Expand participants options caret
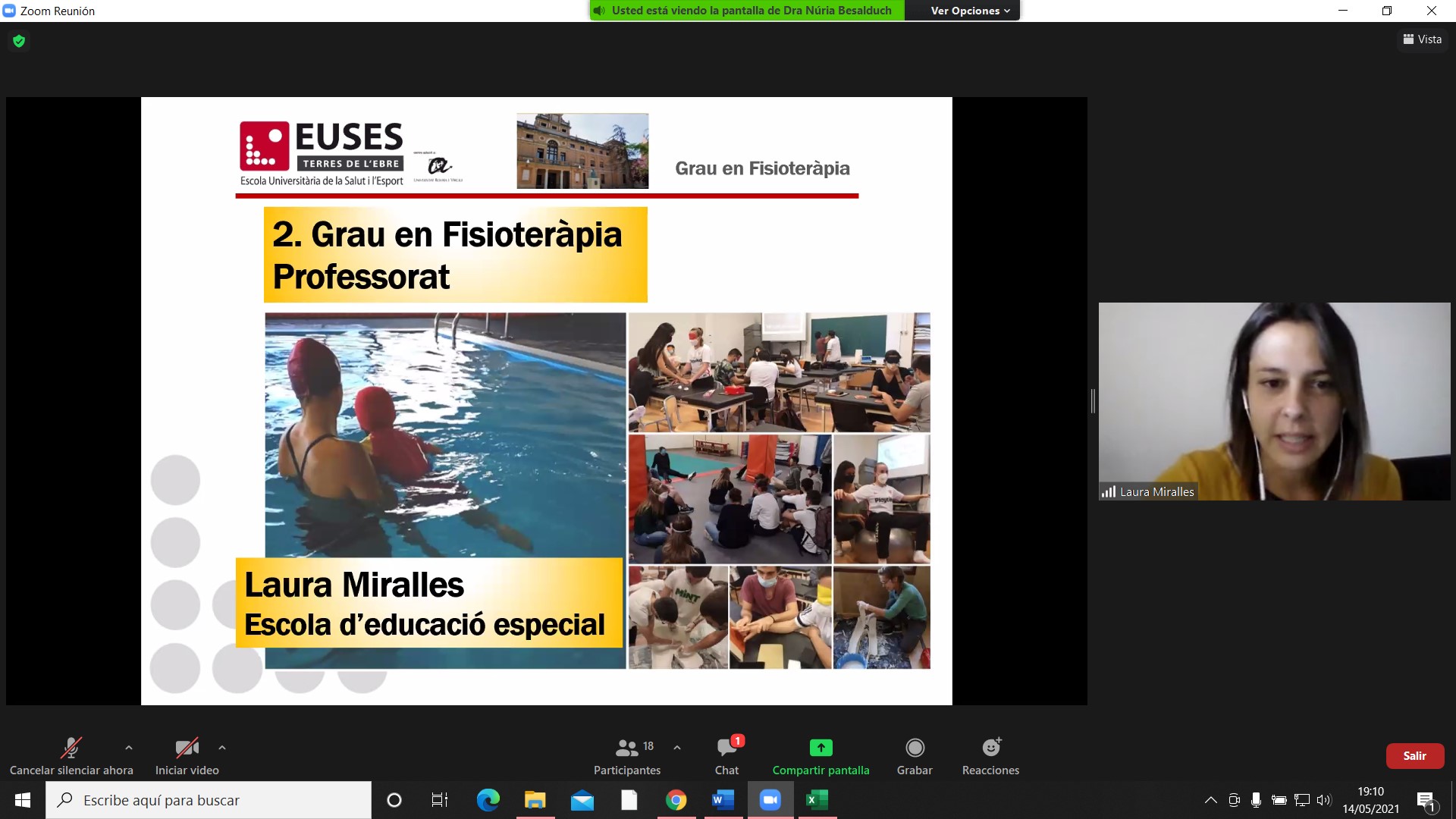Viewport: 1456px width, 819px height. (677, 748)
